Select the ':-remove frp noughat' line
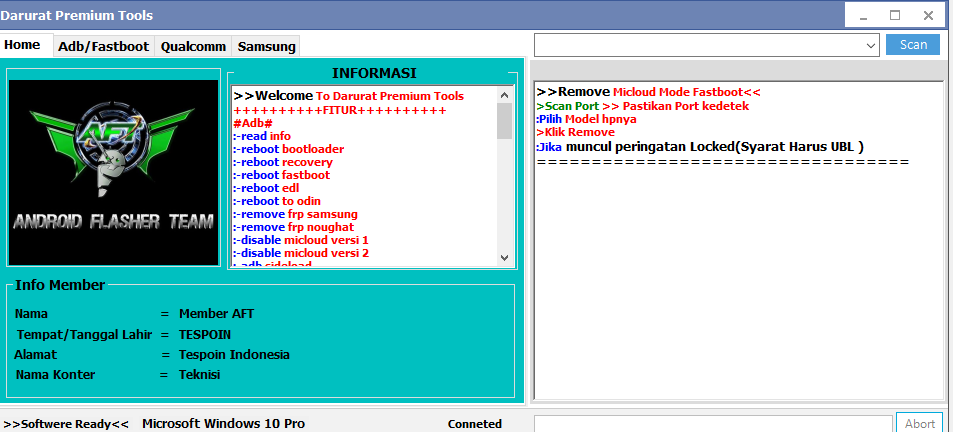 (x=294, y=227)
